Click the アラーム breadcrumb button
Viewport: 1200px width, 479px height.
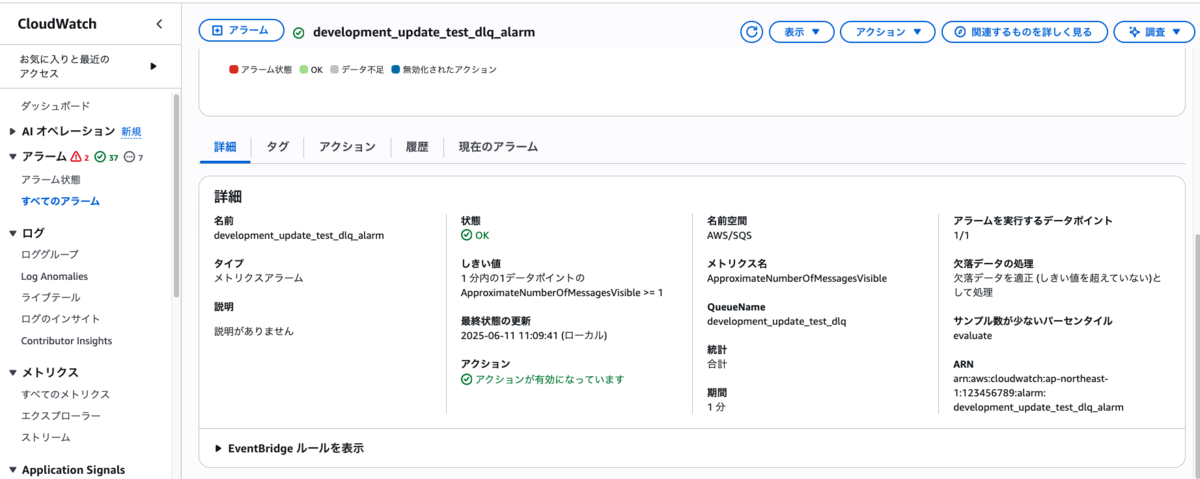click(241, 31)
